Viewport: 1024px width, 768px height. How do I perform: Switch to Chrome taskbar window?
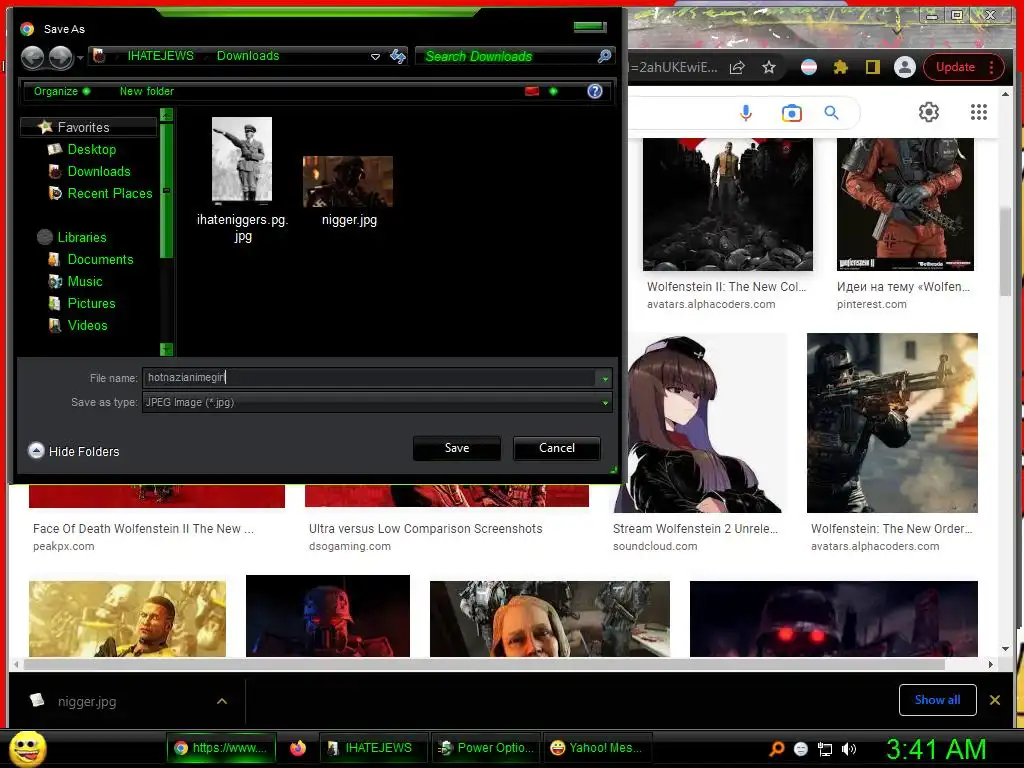pyautogui.click(x=221, y=748)
